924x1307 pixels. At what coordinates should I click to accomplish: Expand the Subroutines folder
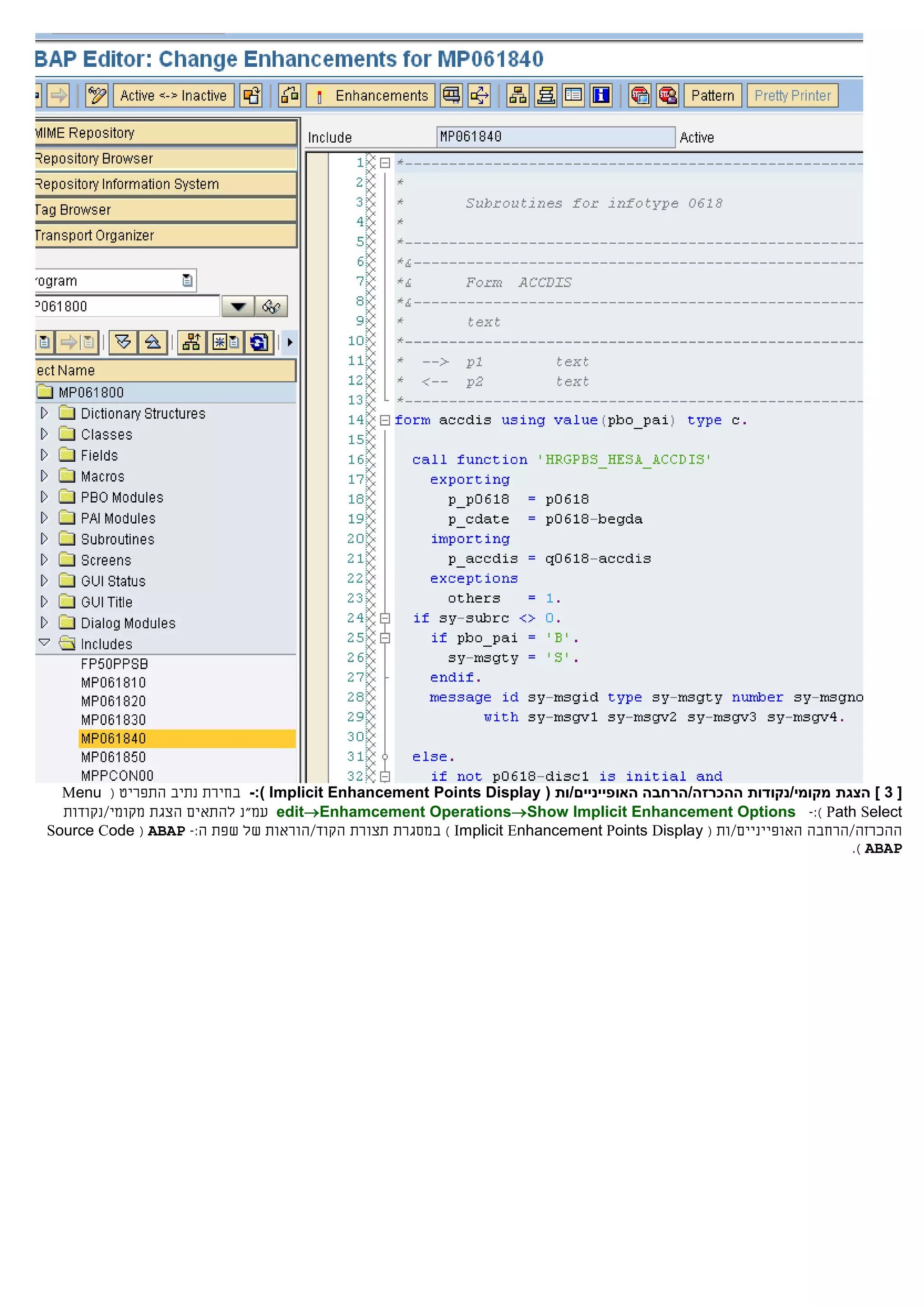click(44, 538)
